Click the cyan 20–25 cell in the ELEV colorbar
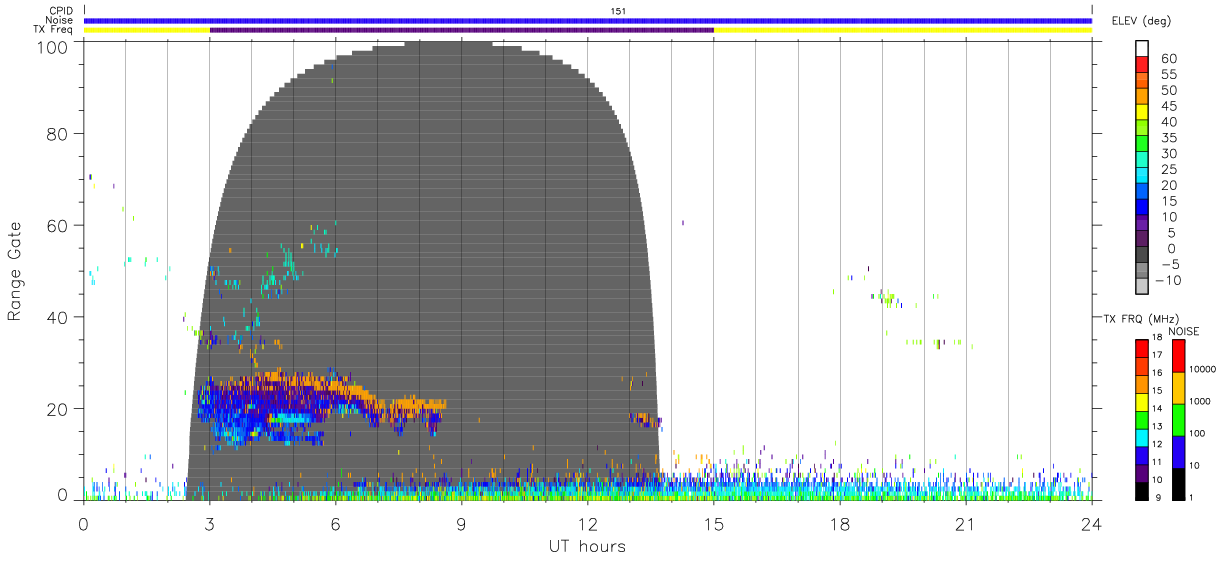The image size is (1228, 567). [x=1142, y=177]
